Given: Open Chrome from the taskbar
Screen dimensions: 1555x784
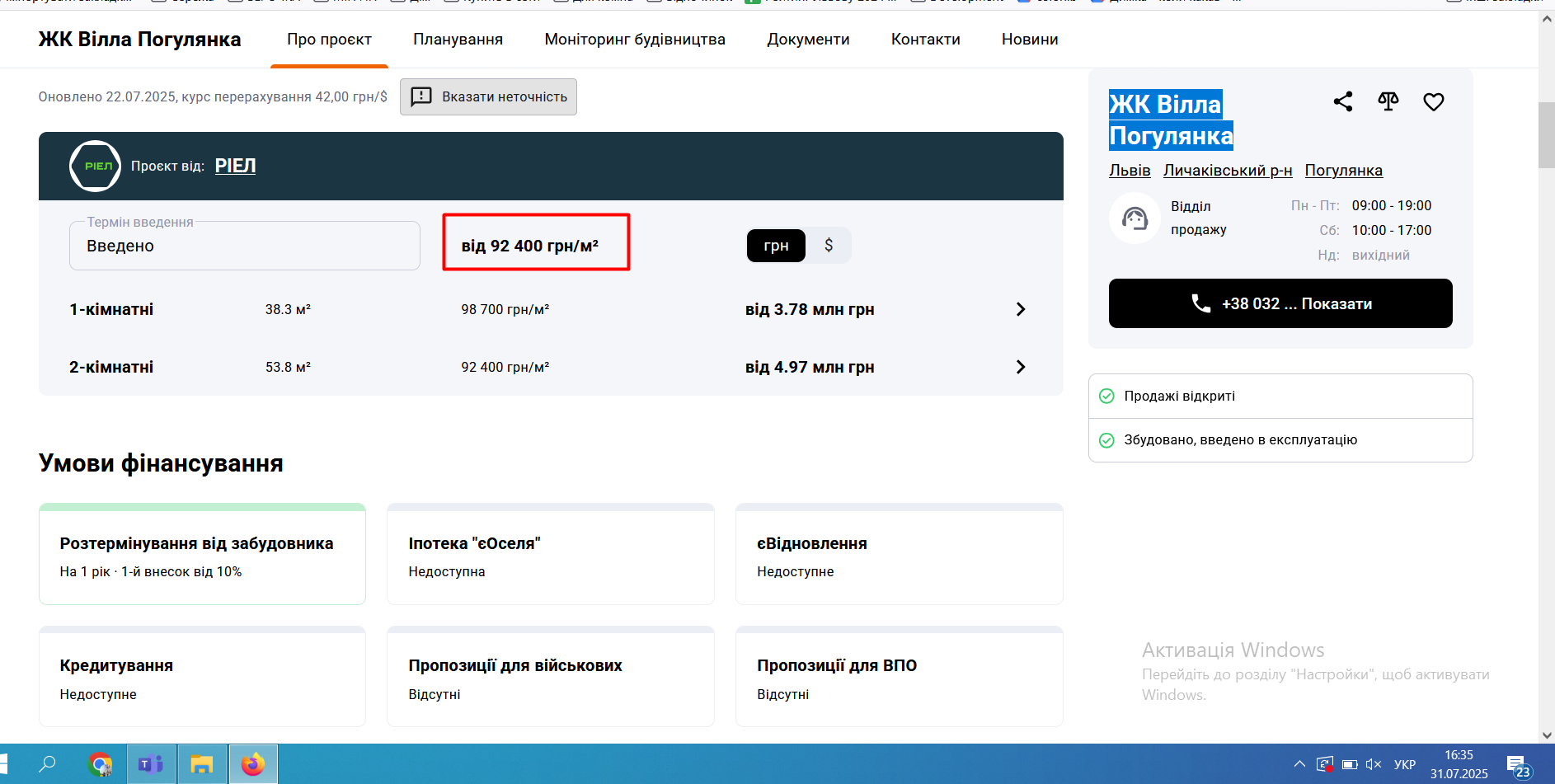Looking at the screenshot, I should pyautogui.click(x=101, y=764).
